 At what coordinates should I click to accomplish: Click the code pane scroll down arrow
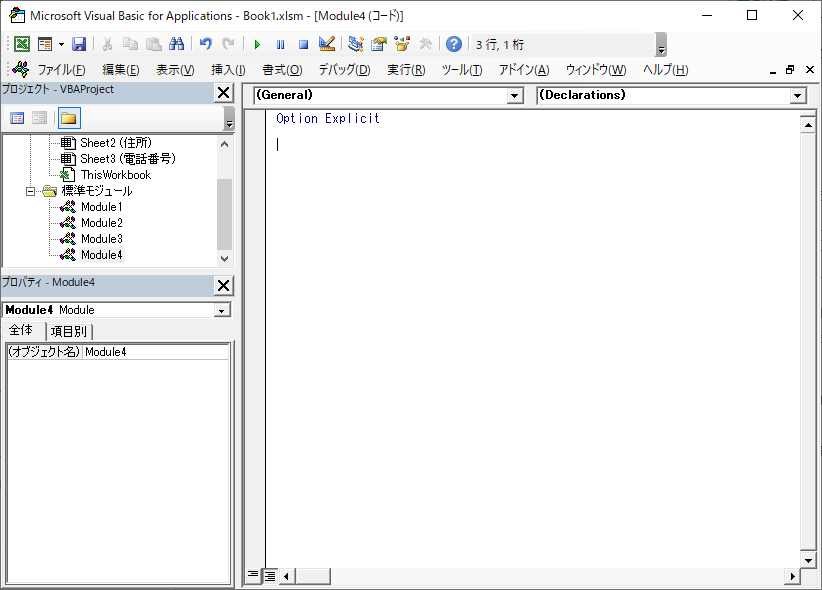pyautogui.click(x=808, y=560)
